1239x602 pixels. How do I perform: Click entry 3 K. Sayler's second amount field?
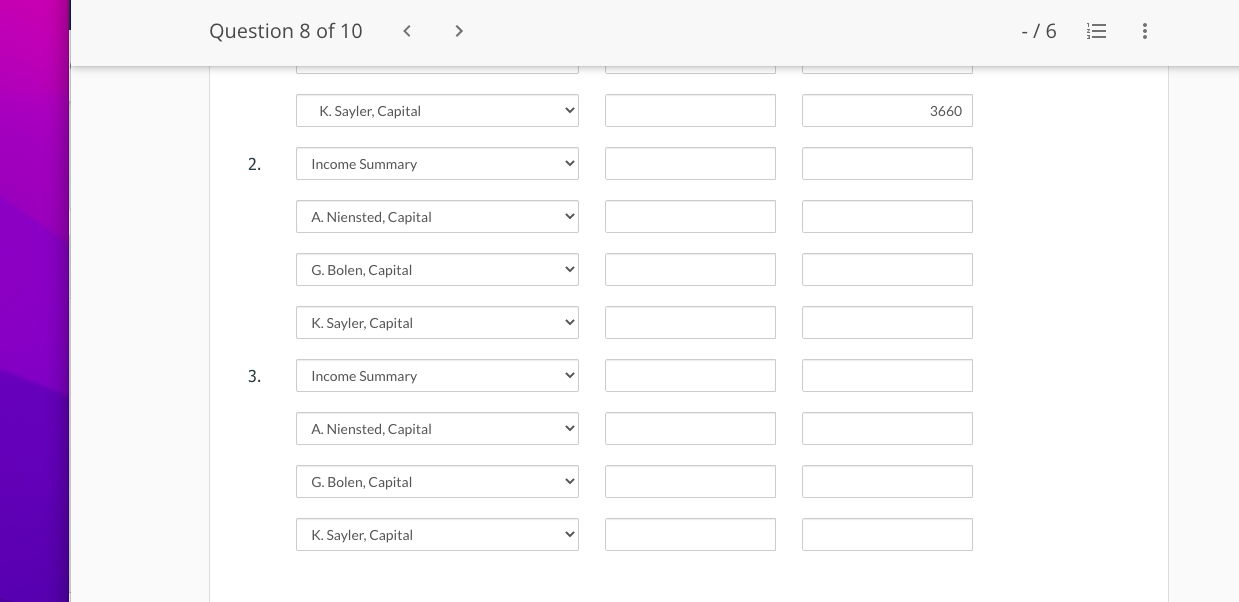click(x=887, y=535)
